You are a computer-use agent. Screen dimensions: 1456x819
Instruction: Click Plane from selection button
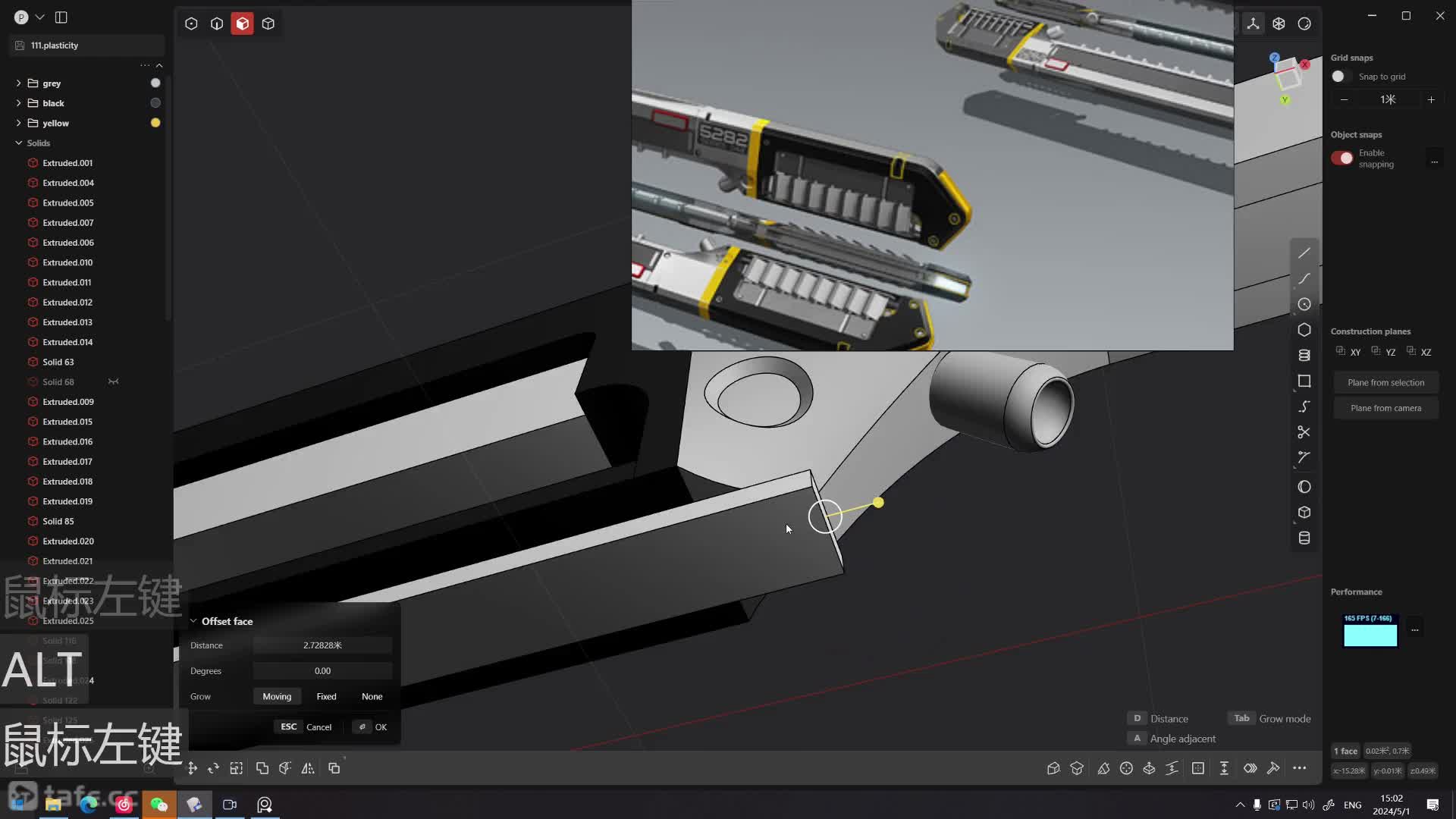1385,382
